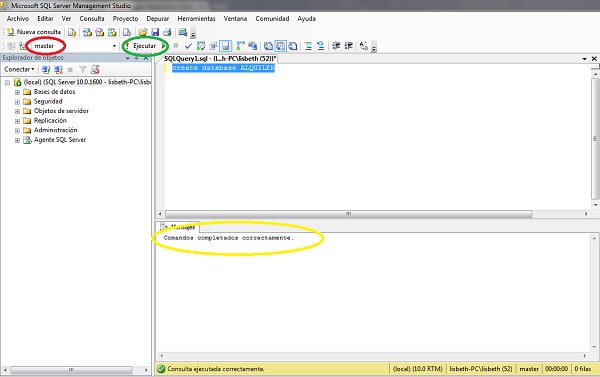Open a SQL Server Compact query
Viewport: 600px width, 377px height.
pyautogui.click(x=127, y=33)
